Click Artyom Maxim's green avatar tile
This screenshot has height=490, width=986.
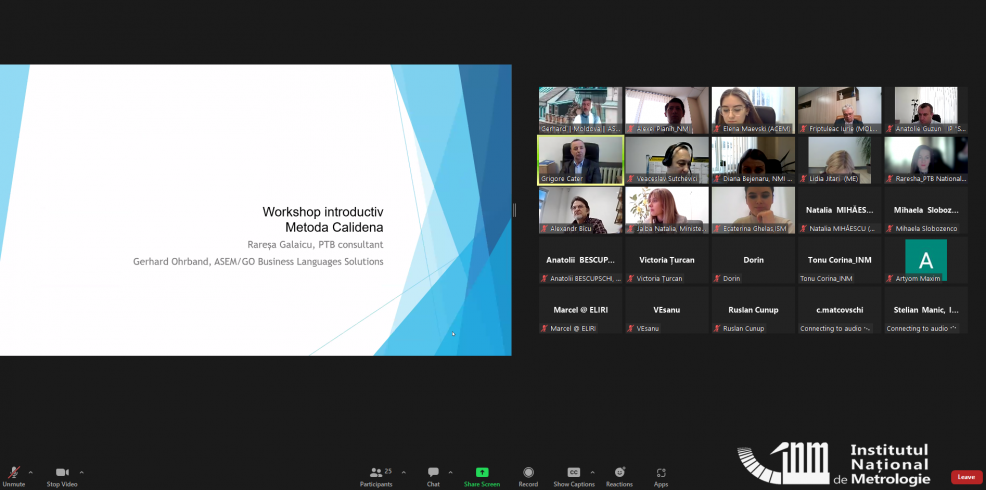pos(925,260)
